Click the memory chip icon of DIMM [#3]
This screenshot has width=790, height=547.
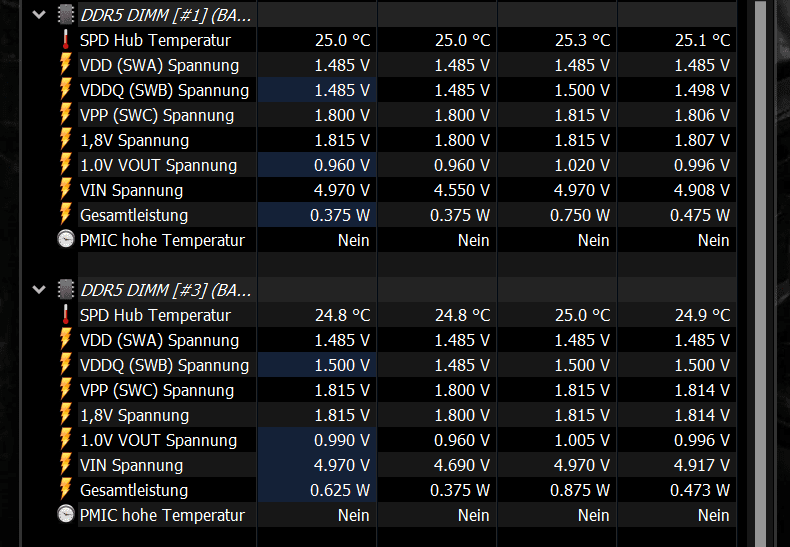pyautogui.click(x=65, y=290)
